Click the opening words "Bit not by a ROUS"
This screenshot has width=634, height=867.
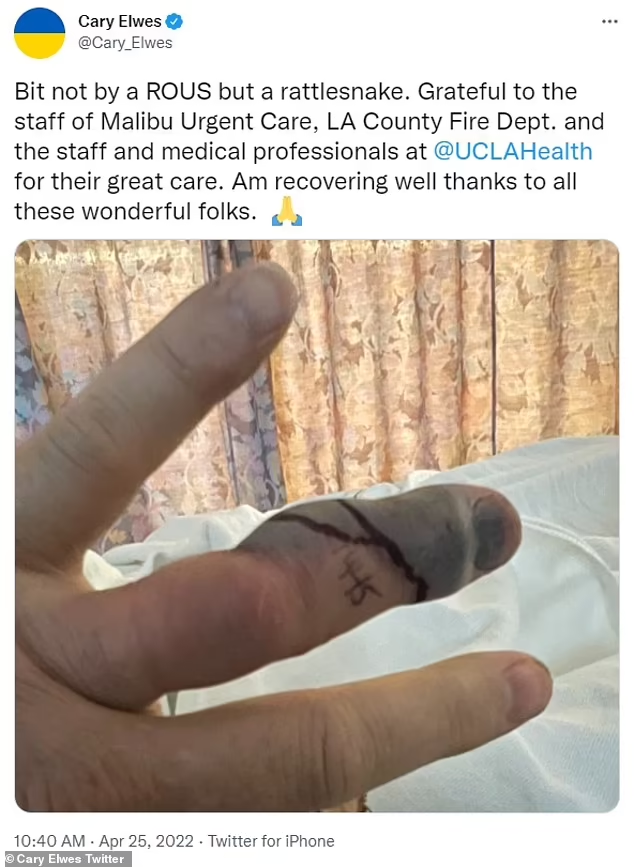click(x=113, y=92)
